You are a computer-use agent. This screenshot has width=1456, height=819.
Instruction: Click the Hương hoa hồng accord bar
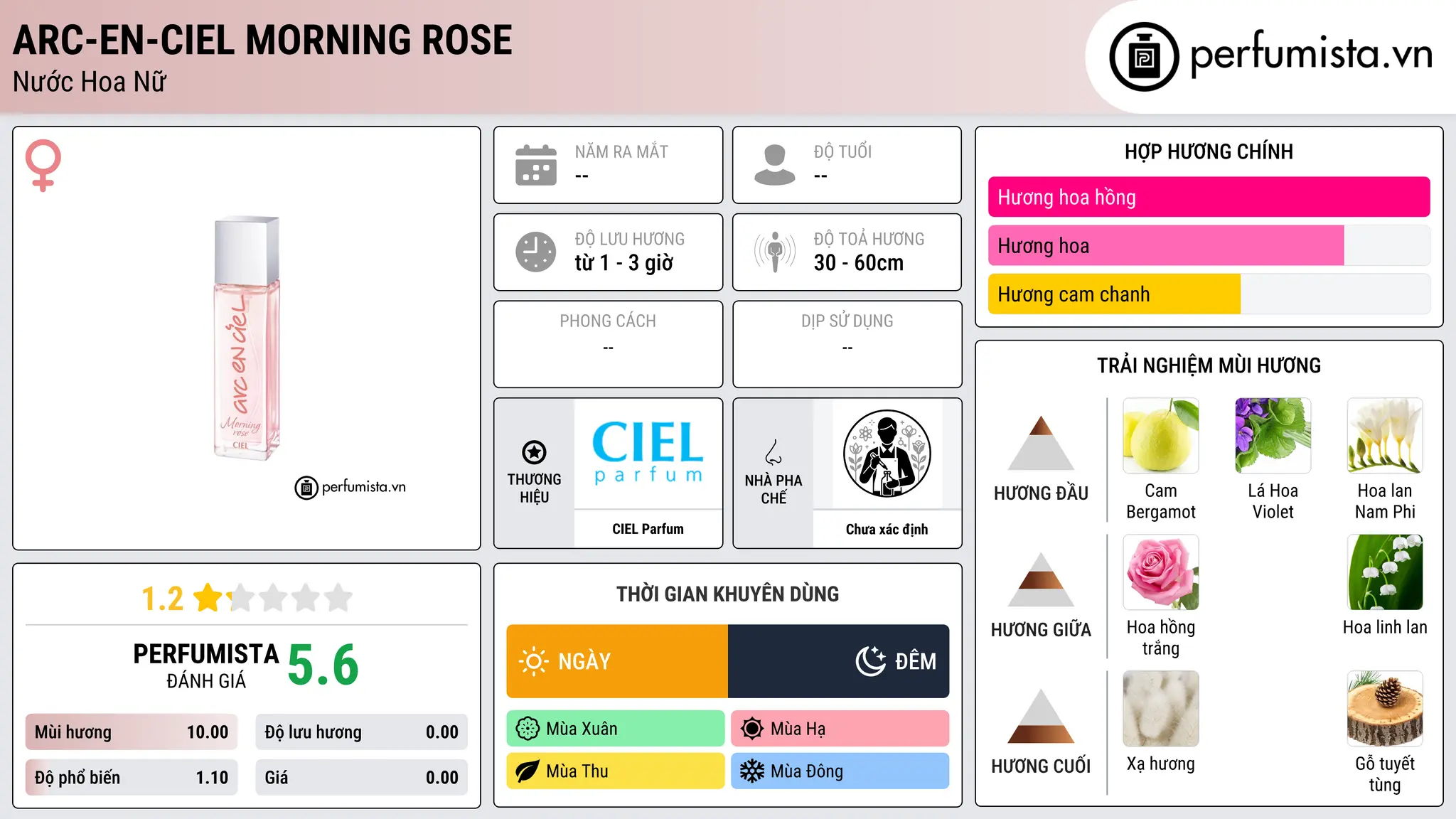1209,197
